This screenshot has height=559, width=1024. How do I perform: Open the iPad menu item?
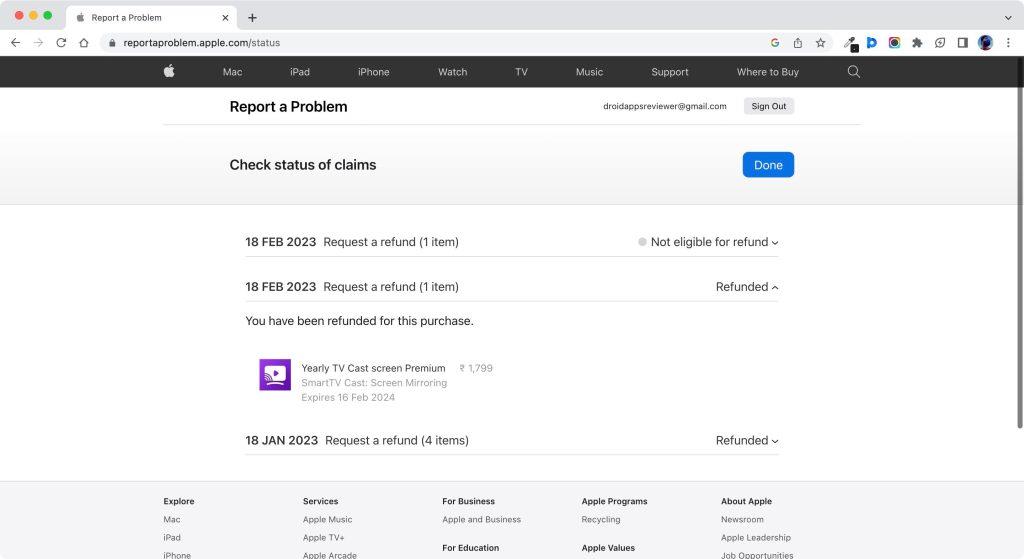[300, 72]
